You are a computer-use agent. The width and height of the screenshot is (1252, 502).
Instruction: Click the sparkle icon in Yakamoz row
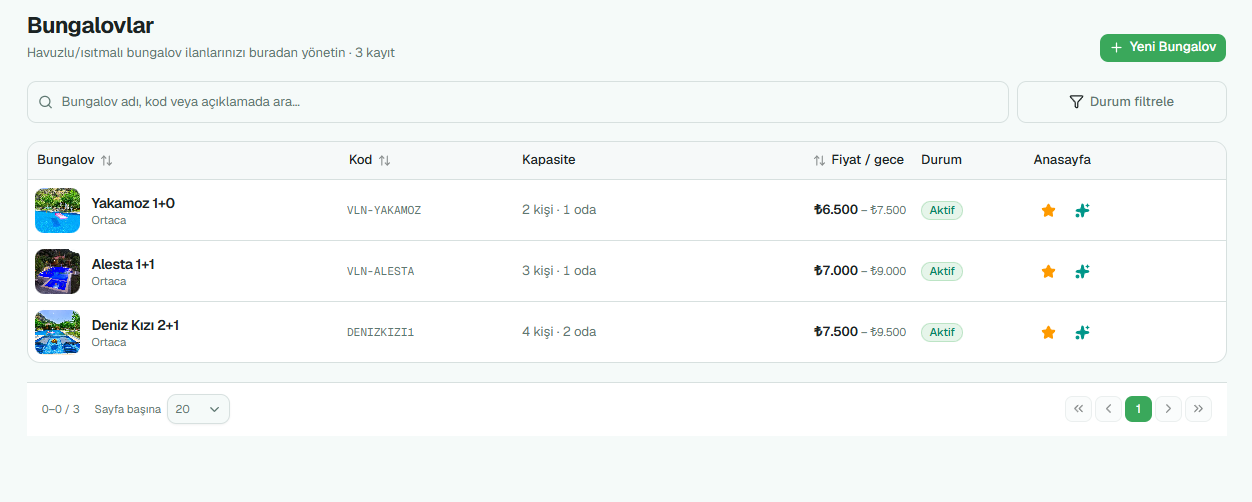point(1082,210)
